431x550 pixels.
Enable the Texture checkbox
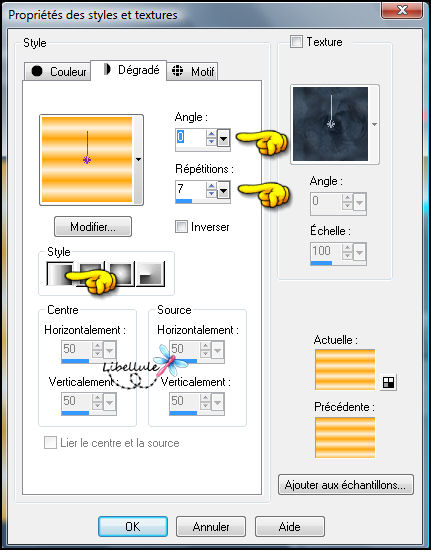click(x=296, y=42)
